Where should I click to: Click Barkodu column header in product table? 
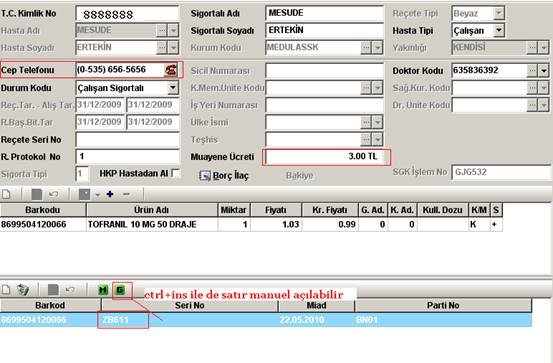pos(43,210)
